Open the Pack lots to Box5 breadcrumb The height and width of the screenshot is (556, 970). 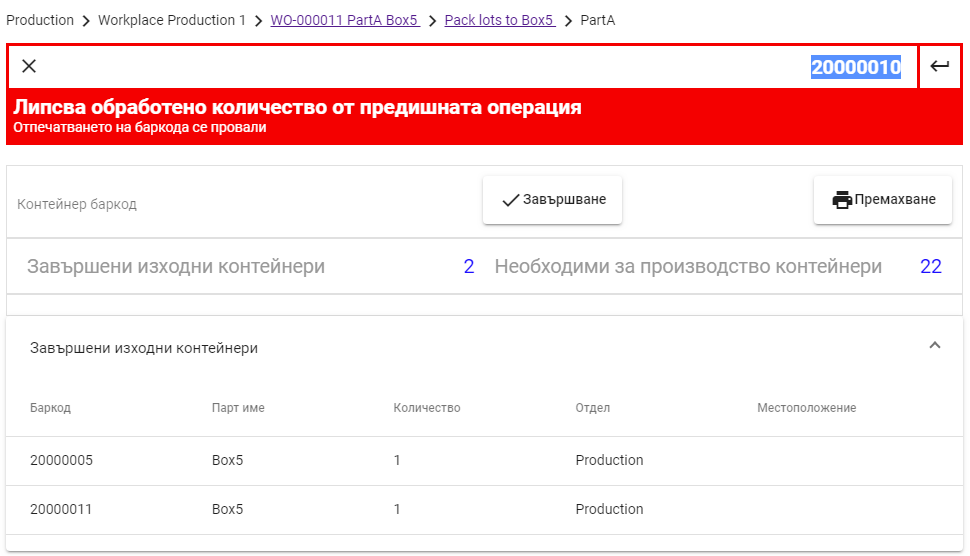click(x=499, y=20)
